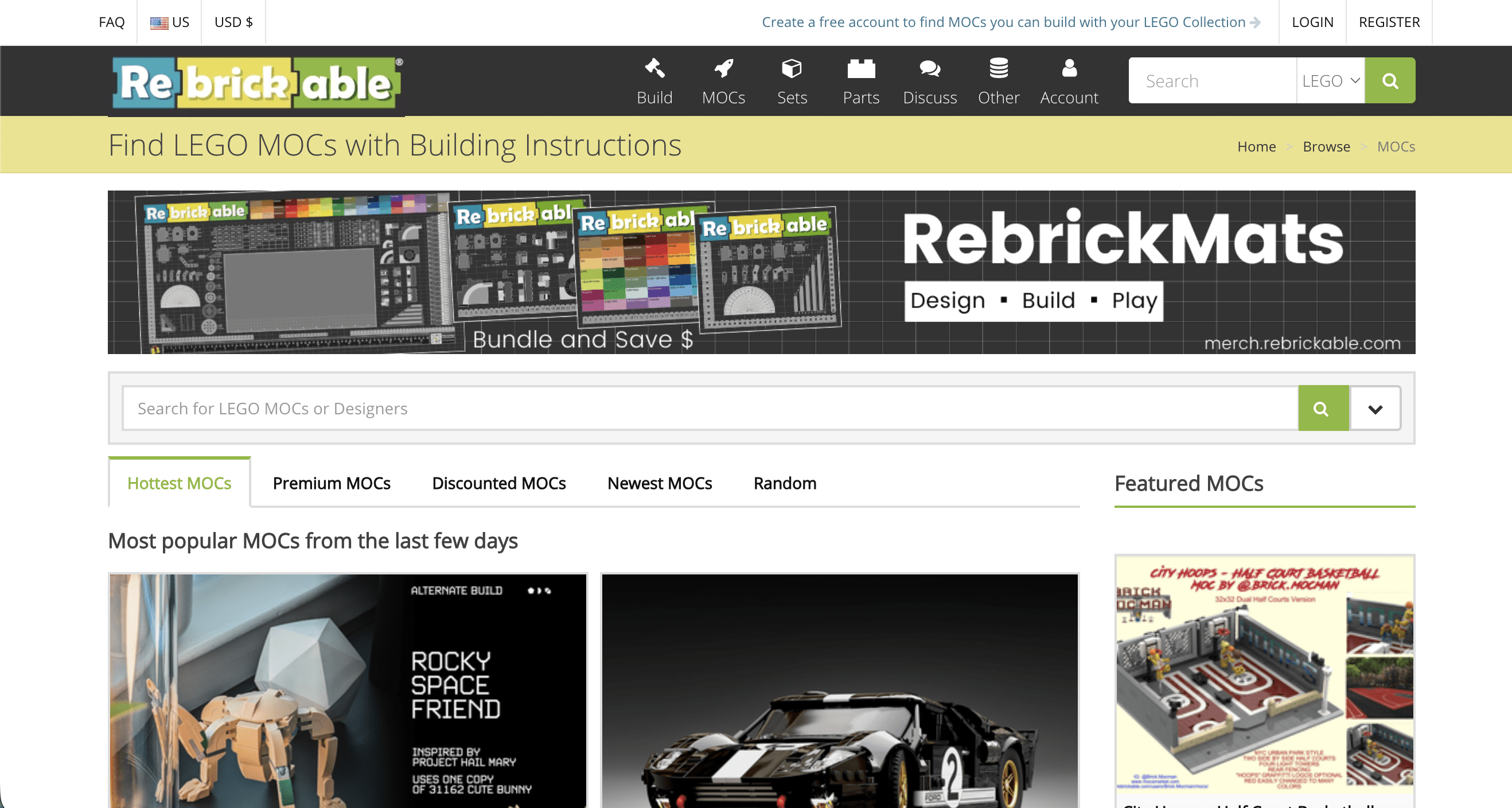Viewport: 1512px width, 808px height.
Task: Expand advanced MOC search options chevron
Action: (1375, 409)
